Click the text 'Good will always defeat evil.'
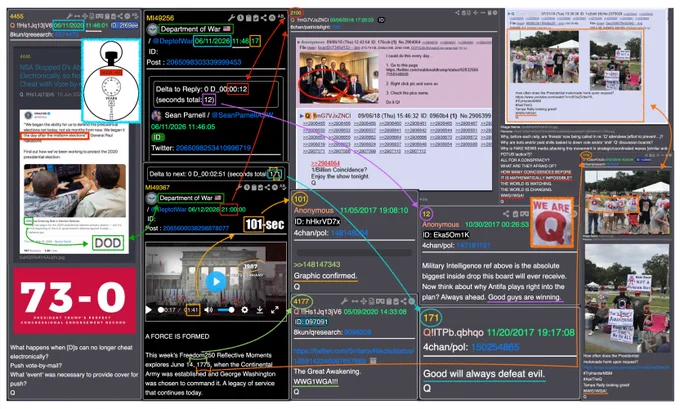Image resolution: width=680 pixels, height=409 pixels. (x=484, y=374)
